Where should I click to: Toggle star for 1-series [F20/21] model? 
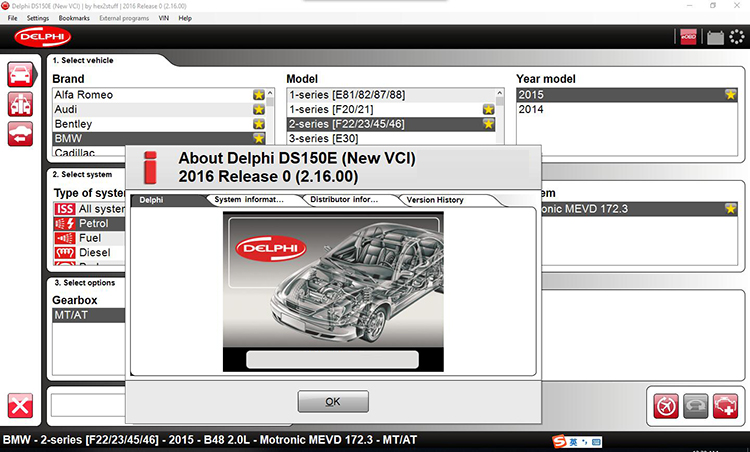click(x=488, y=109)
